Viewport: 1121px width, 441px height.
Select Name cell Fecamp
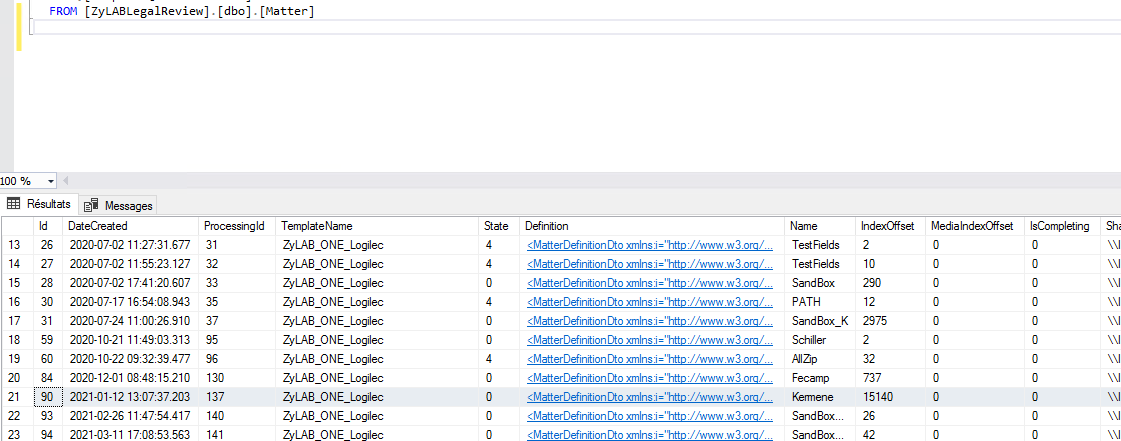821,378
